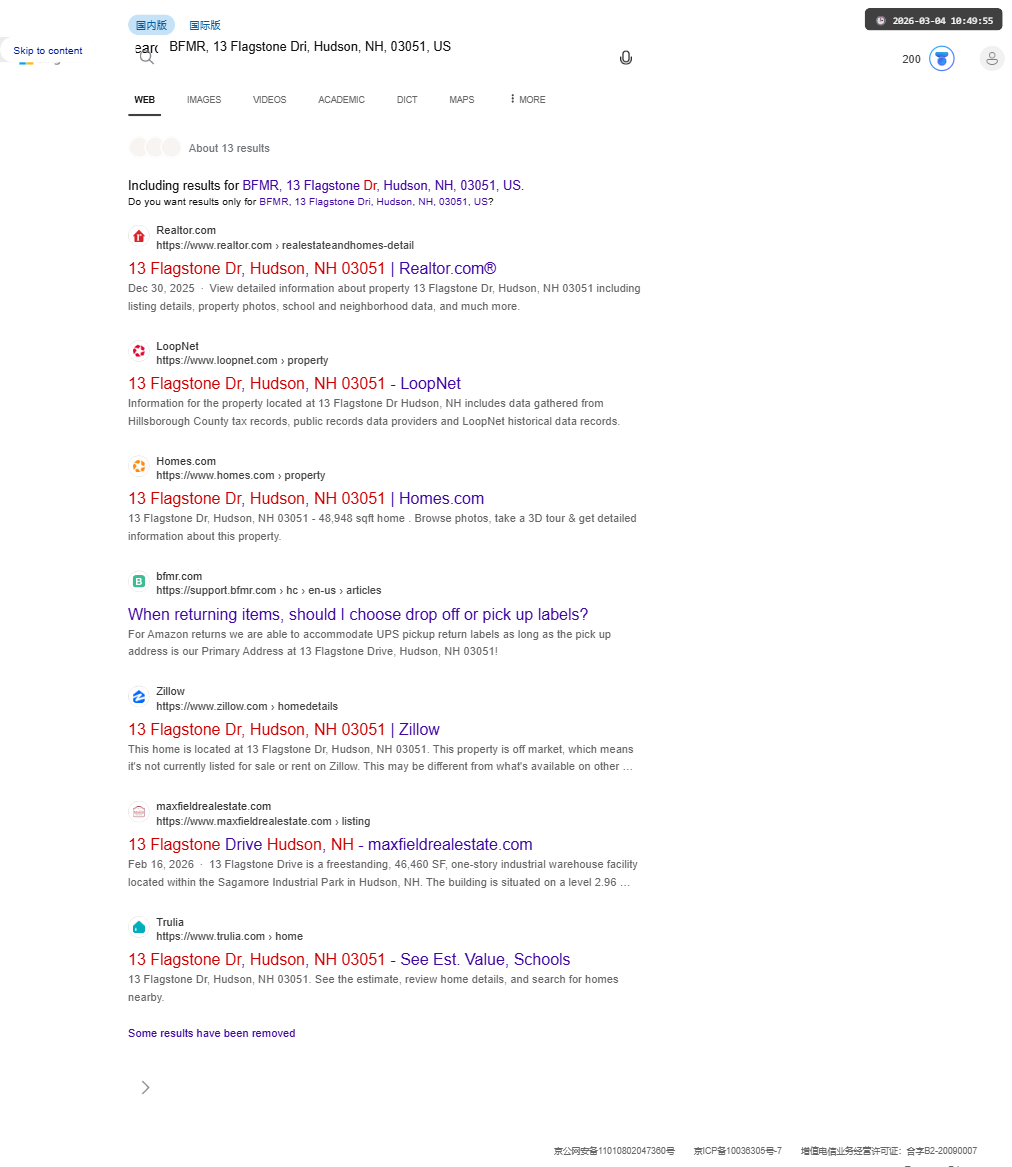Click the Zillow favicon icon
Image resolution: width=1012 pixels, height=1167 pixels.
[138, 697]
